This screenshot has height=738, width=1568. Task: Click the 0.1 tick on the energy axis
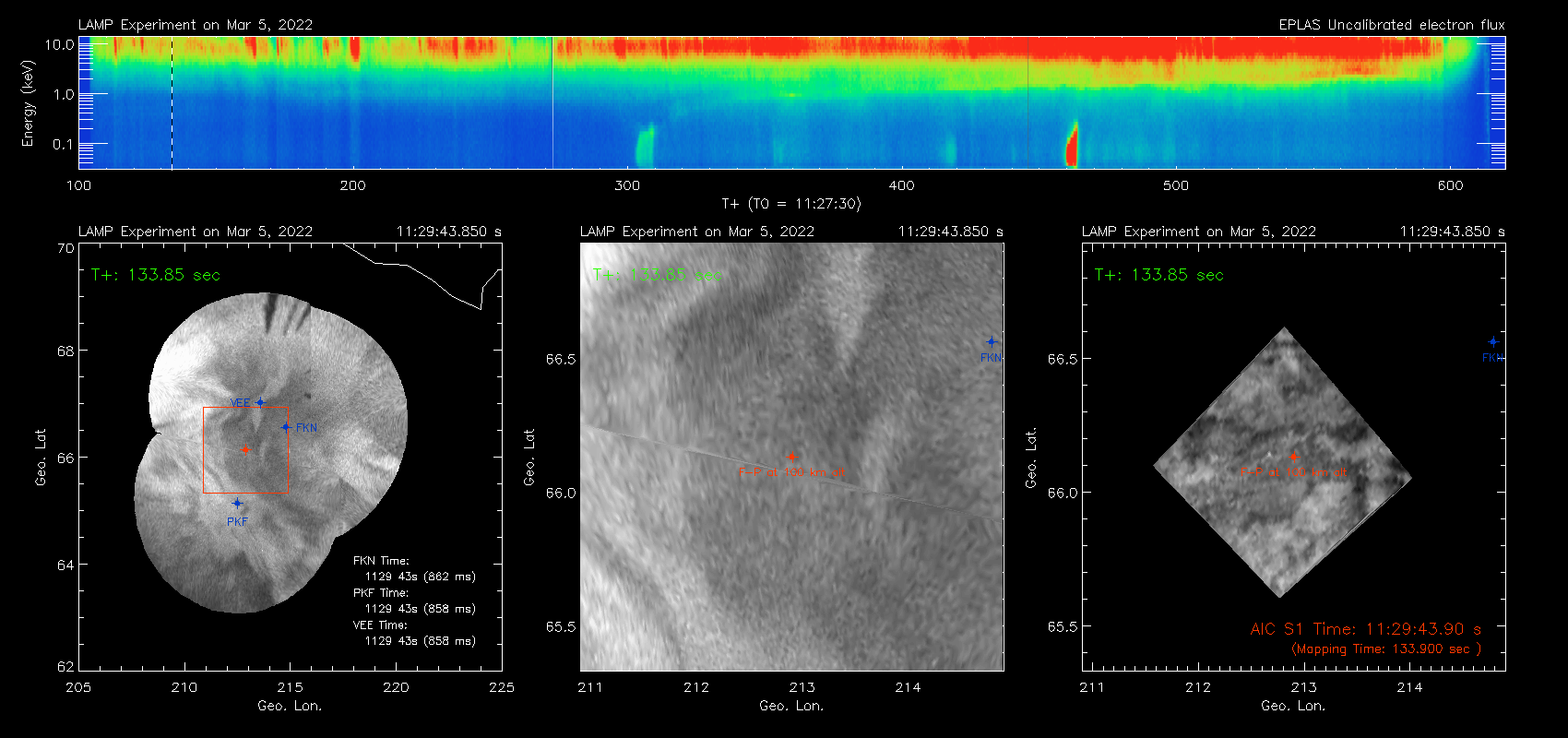(63, 144)
